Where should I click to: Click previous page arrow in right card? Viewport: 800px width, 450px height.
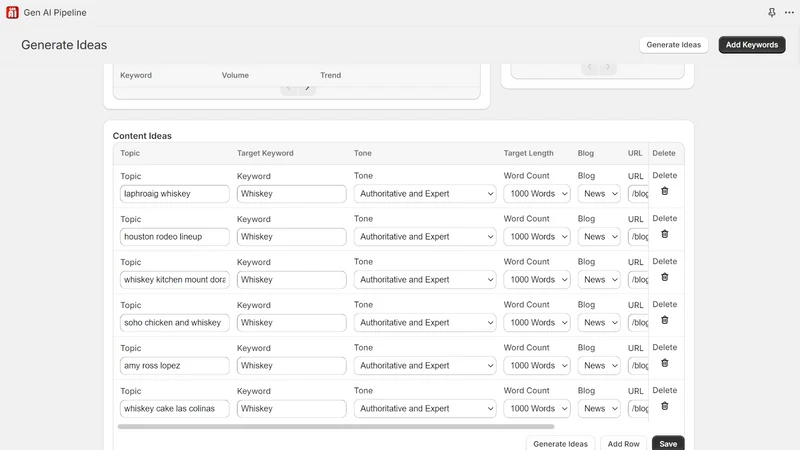coord(590,67)
